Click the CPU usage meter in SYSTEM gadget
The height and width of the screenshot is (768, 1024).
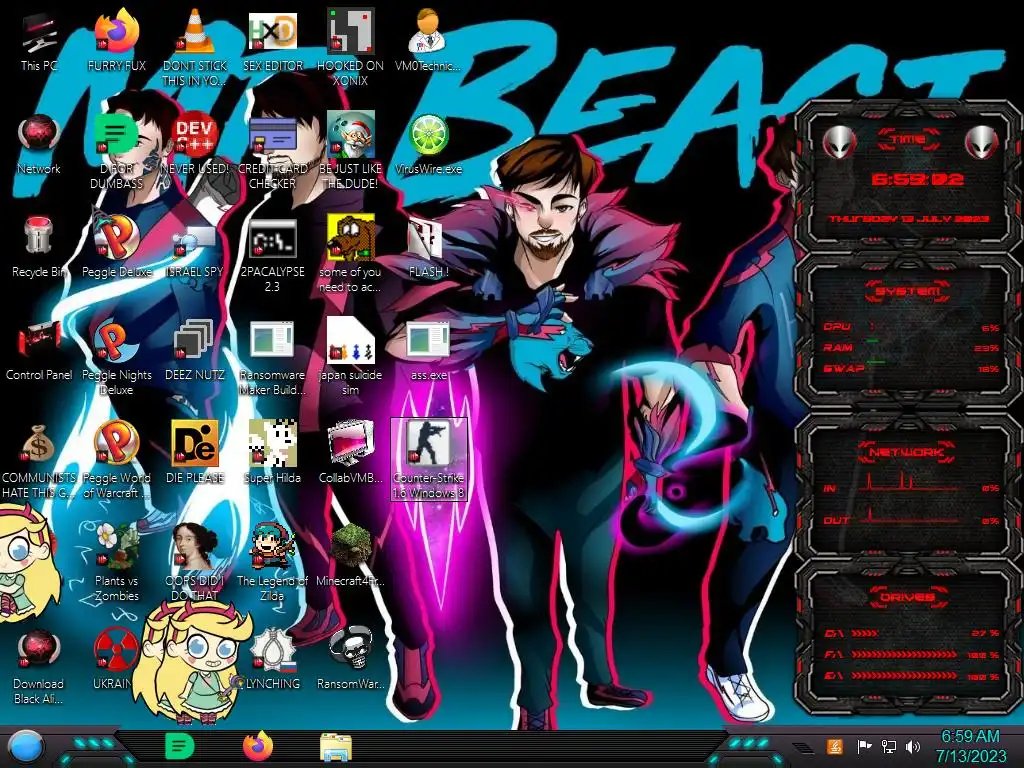point(910,327)
